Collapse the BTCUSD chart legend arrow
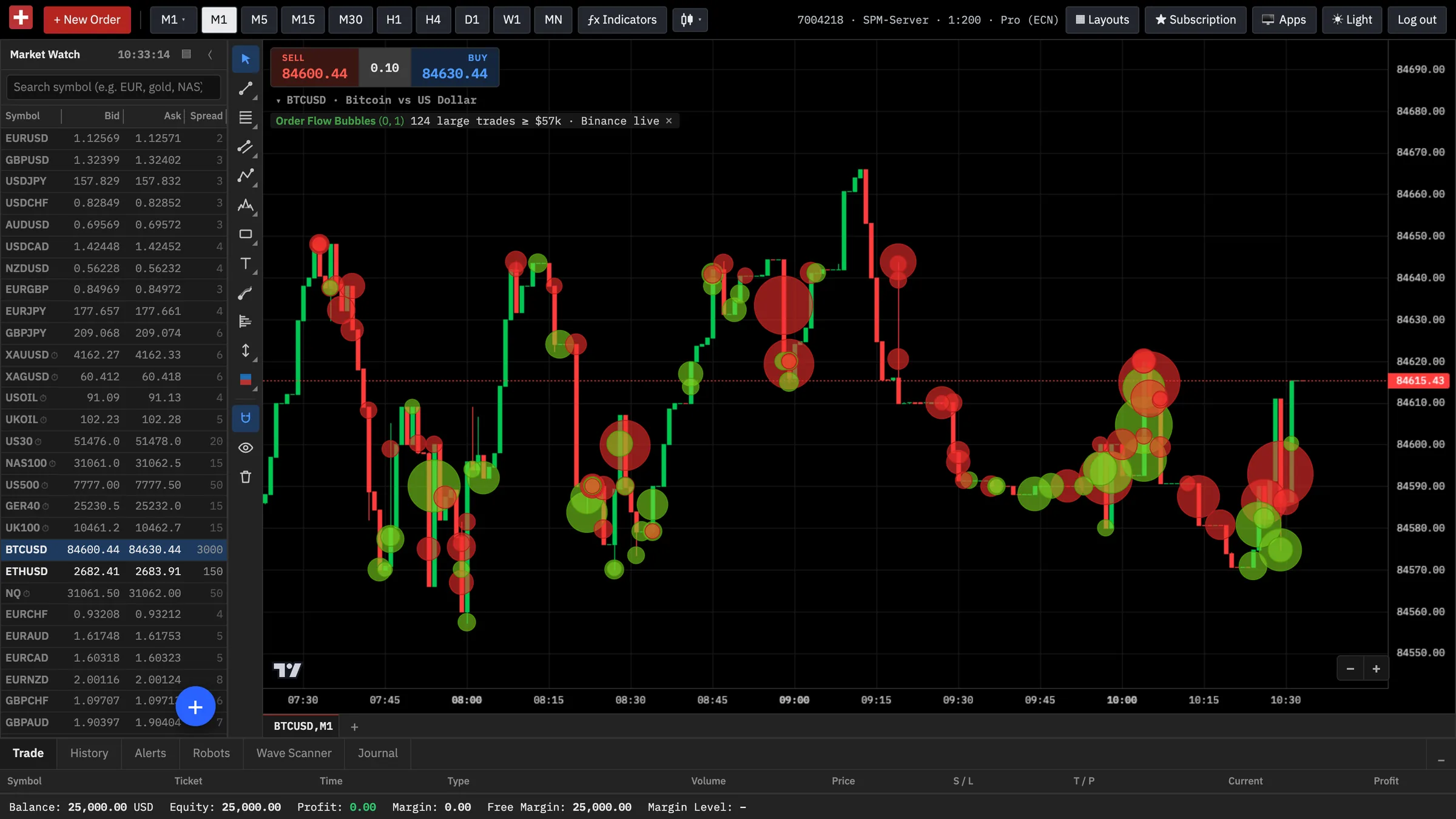This screenshot has height=819, width=1456. click(x=278, y=101)
